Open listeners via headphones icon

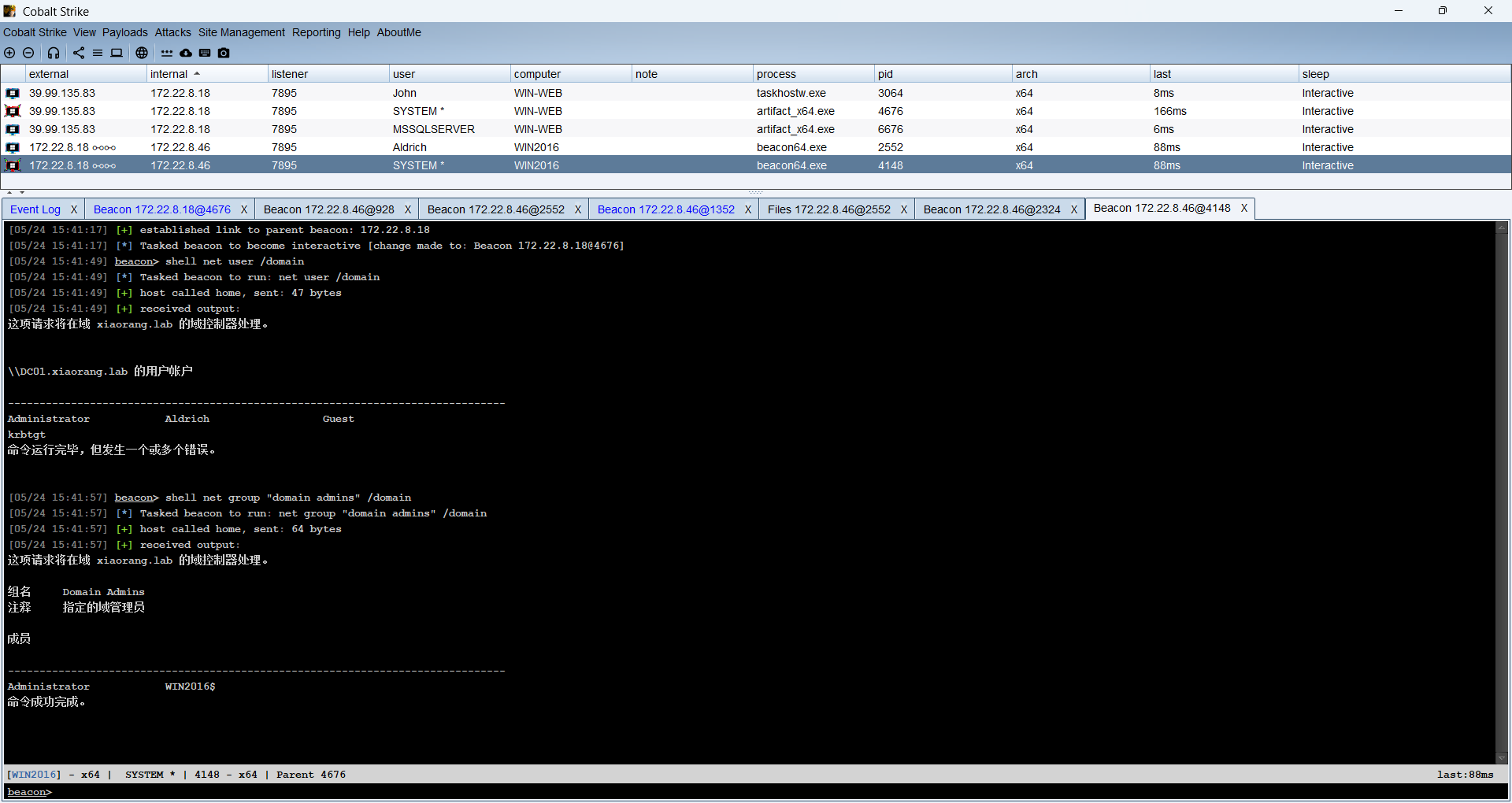click(54, 53)
